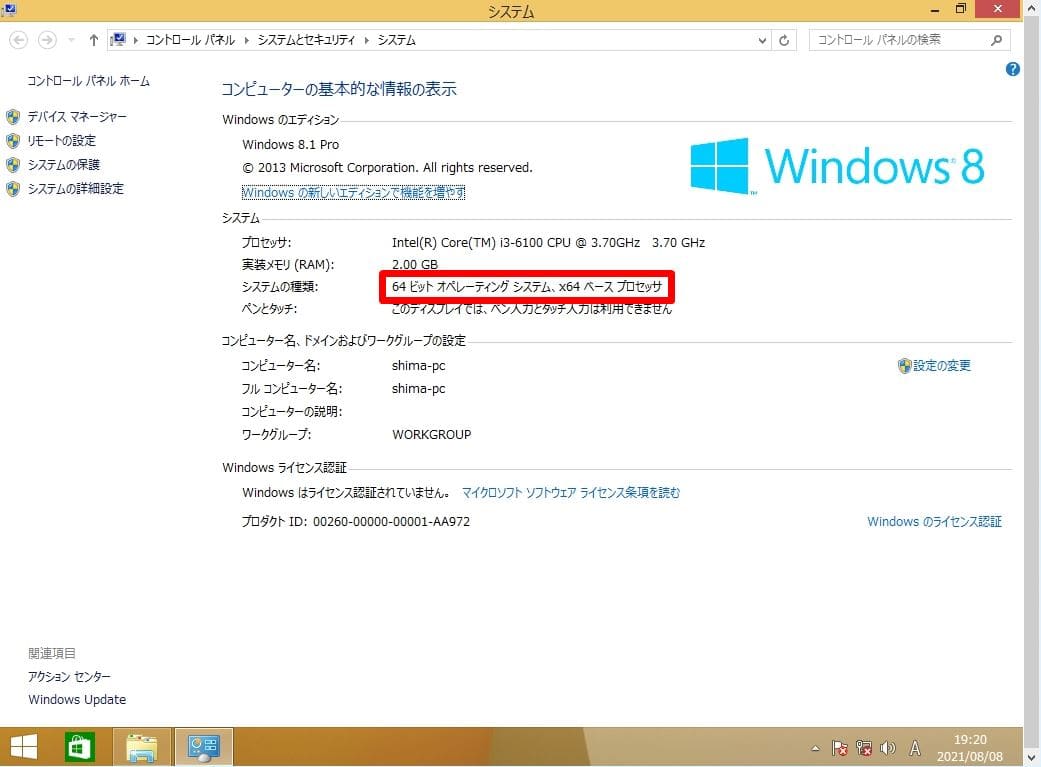Go up one level with up arrow
Viewport: 1041px width, 767px height.
point(94,41)
